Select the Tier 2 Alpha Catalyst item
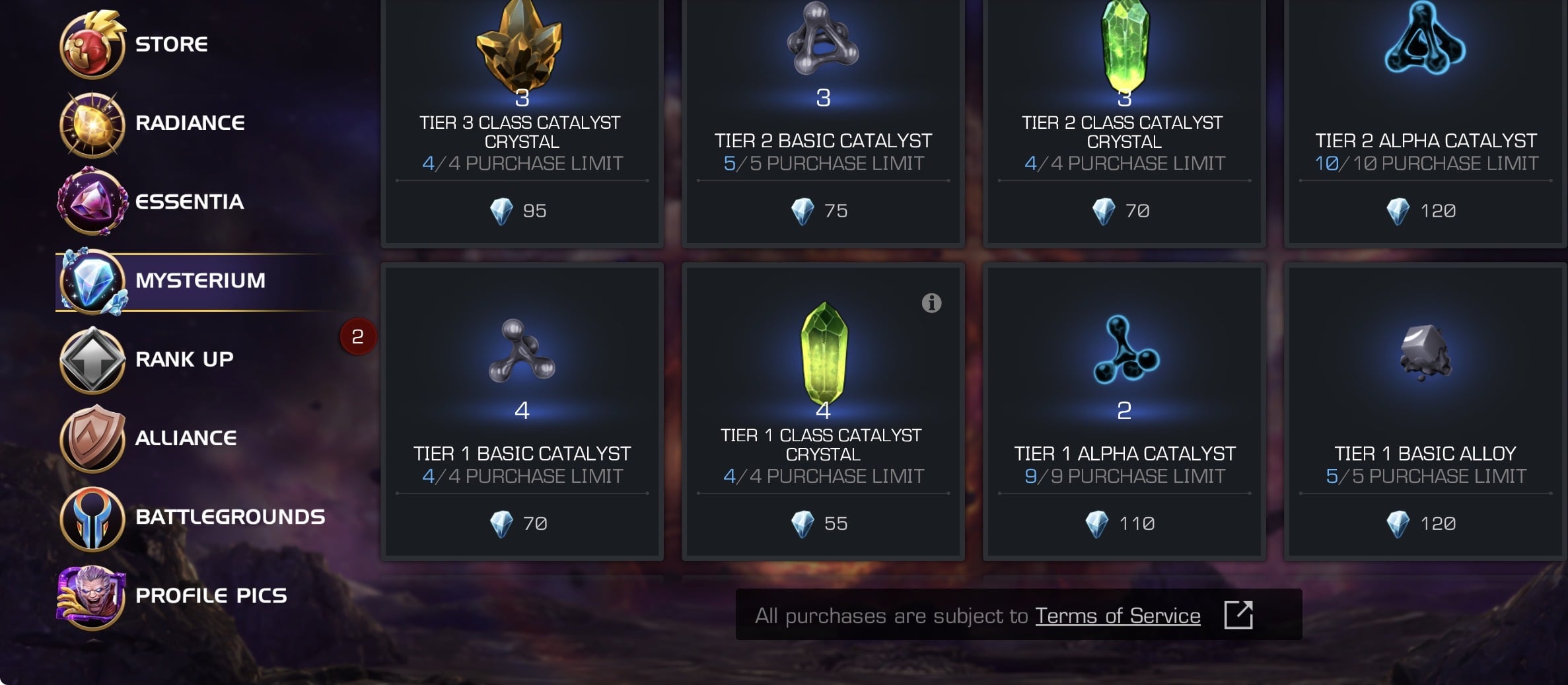The image size is (1568, 685). [x=1425, y=122]
